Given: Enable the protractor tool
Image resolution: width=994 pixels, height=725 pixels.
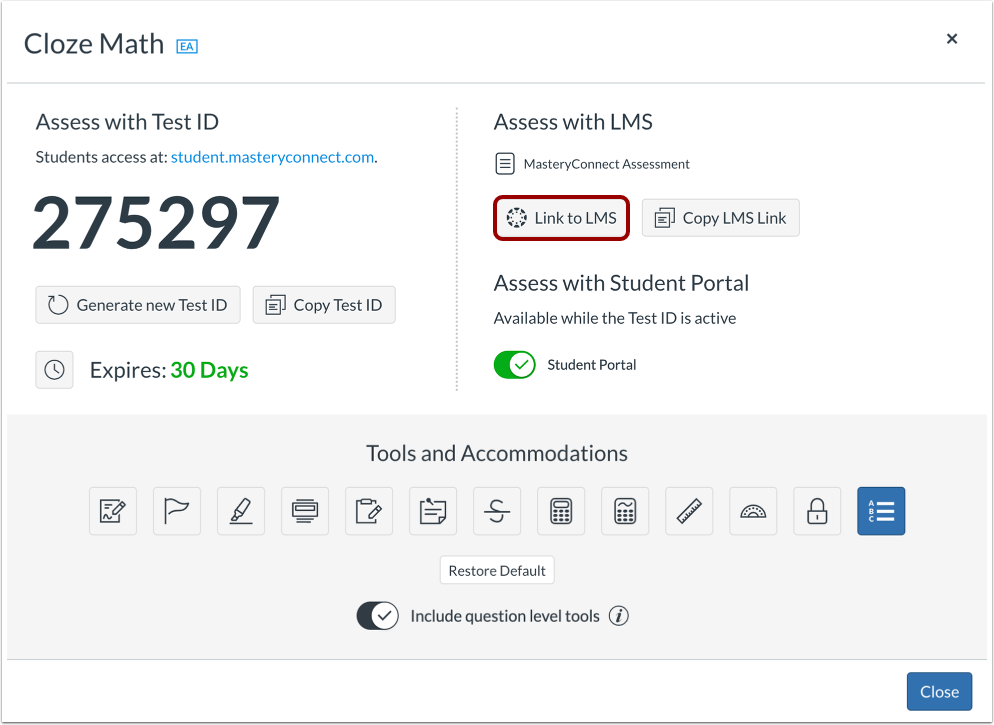Looking at the screenshot, I should coord(753,511).
